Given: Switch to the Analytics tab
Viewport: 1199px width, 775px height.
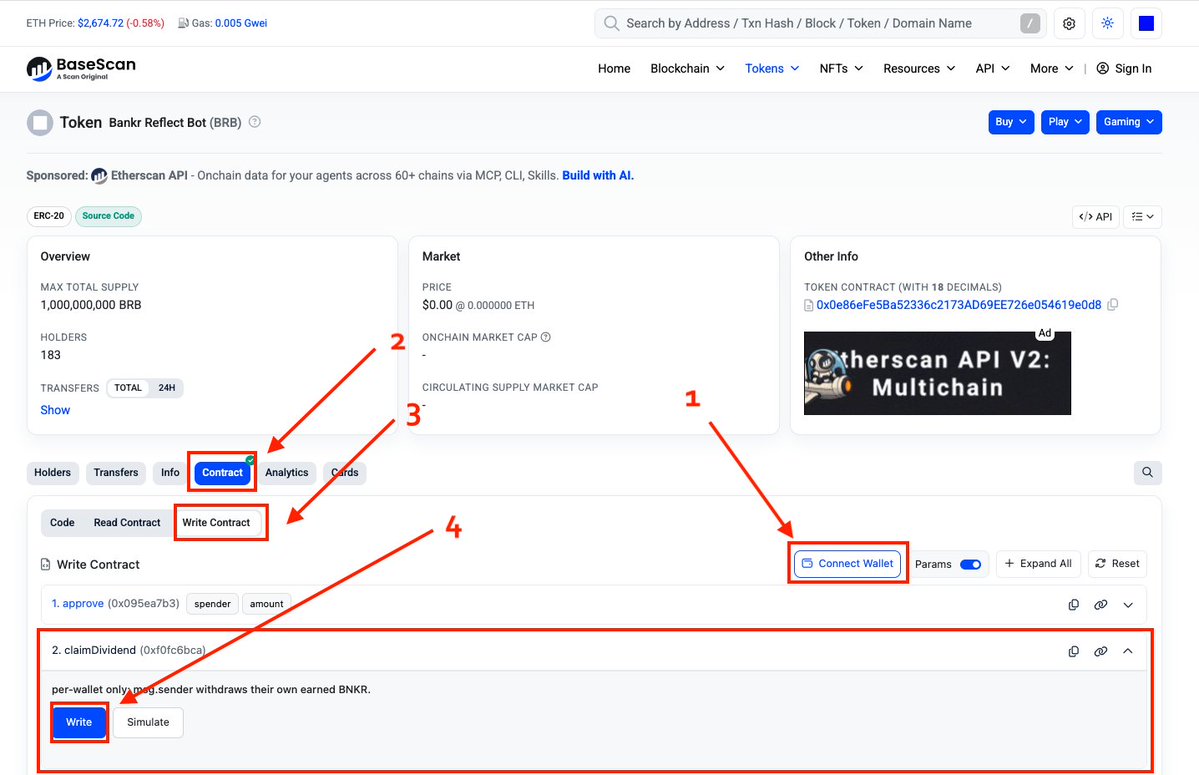Looking at the screenshot, I should point(287,473).
